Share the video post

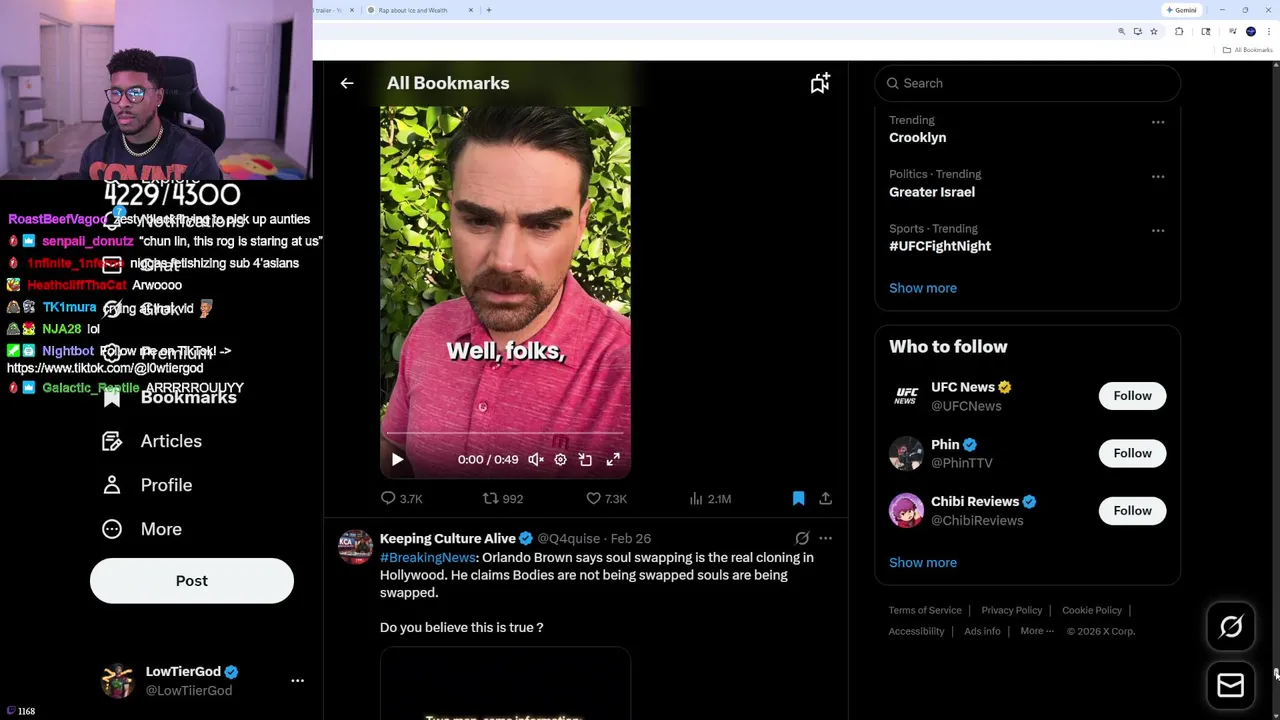[825, 498]
